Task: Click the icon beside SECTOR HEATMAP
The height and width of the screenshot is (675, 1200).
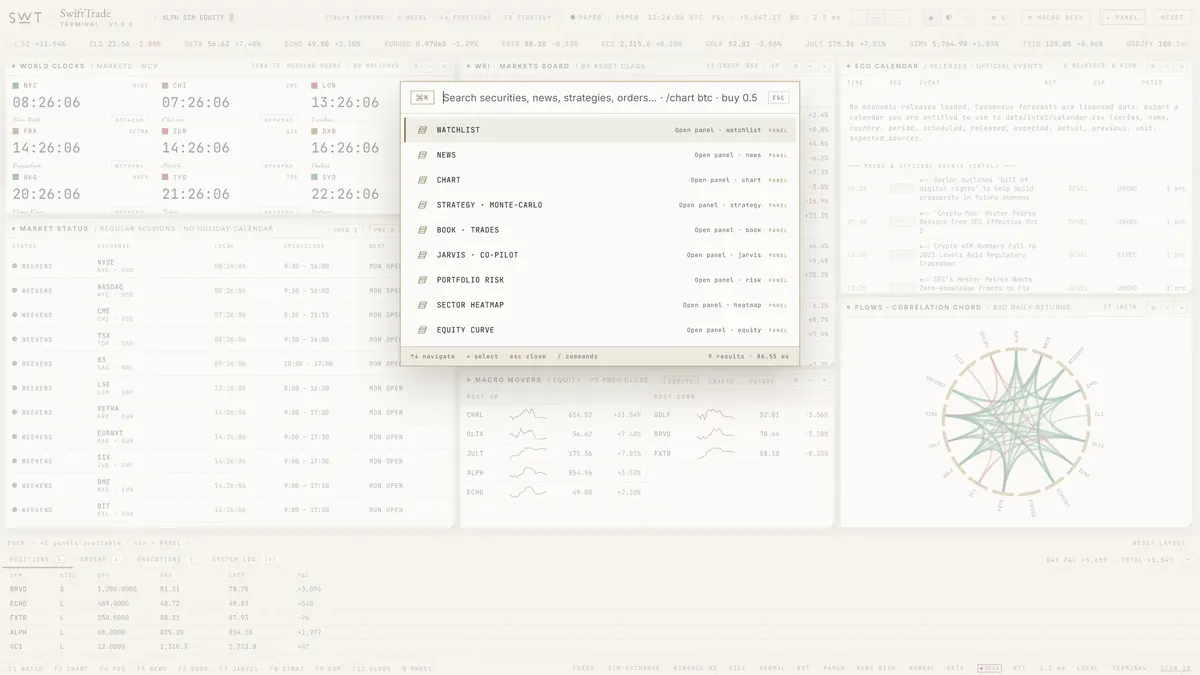Action: click(x=422, y=305)
